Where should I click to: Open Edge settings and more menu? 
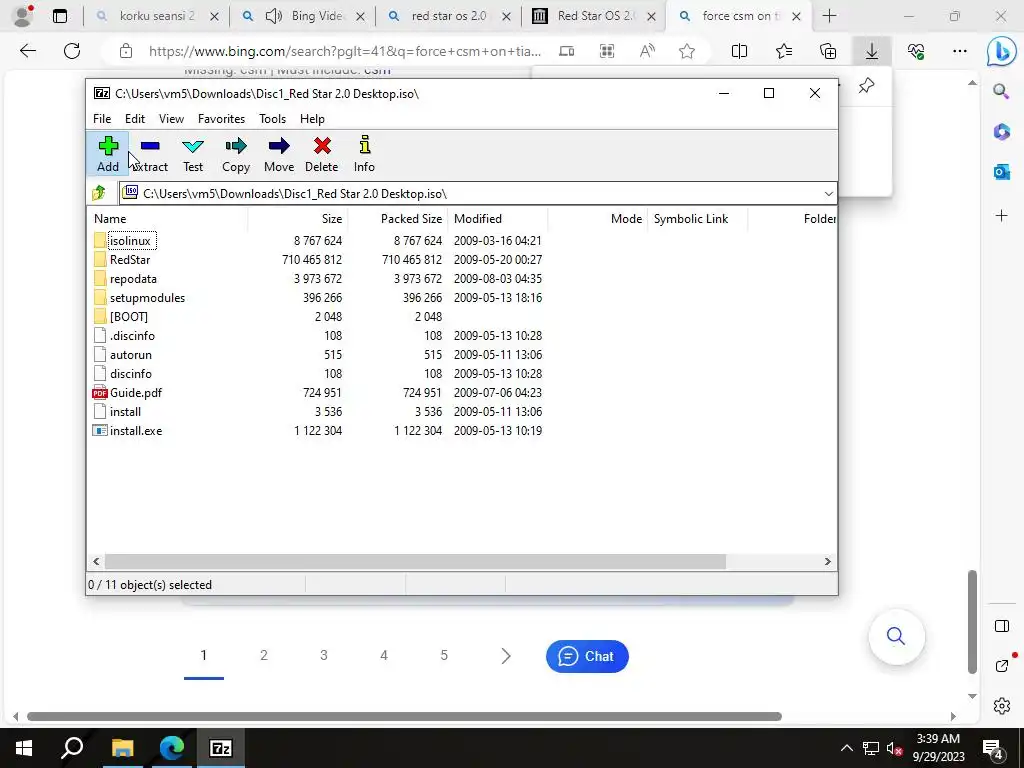(x=959, y=51)
